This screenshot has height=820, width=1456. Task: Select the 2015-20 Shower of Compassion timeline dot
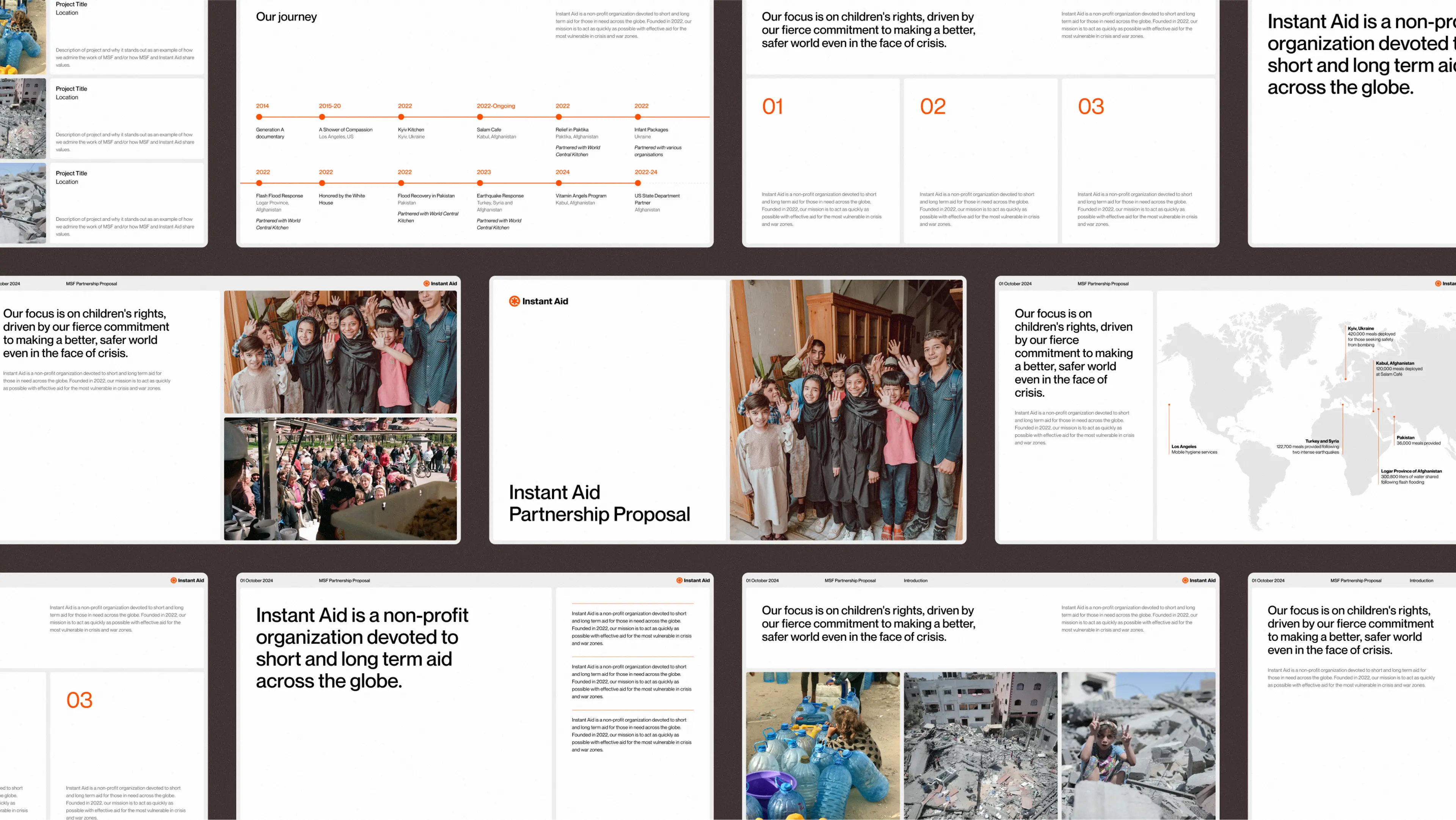pyautogui.click(x=322, y=117)
